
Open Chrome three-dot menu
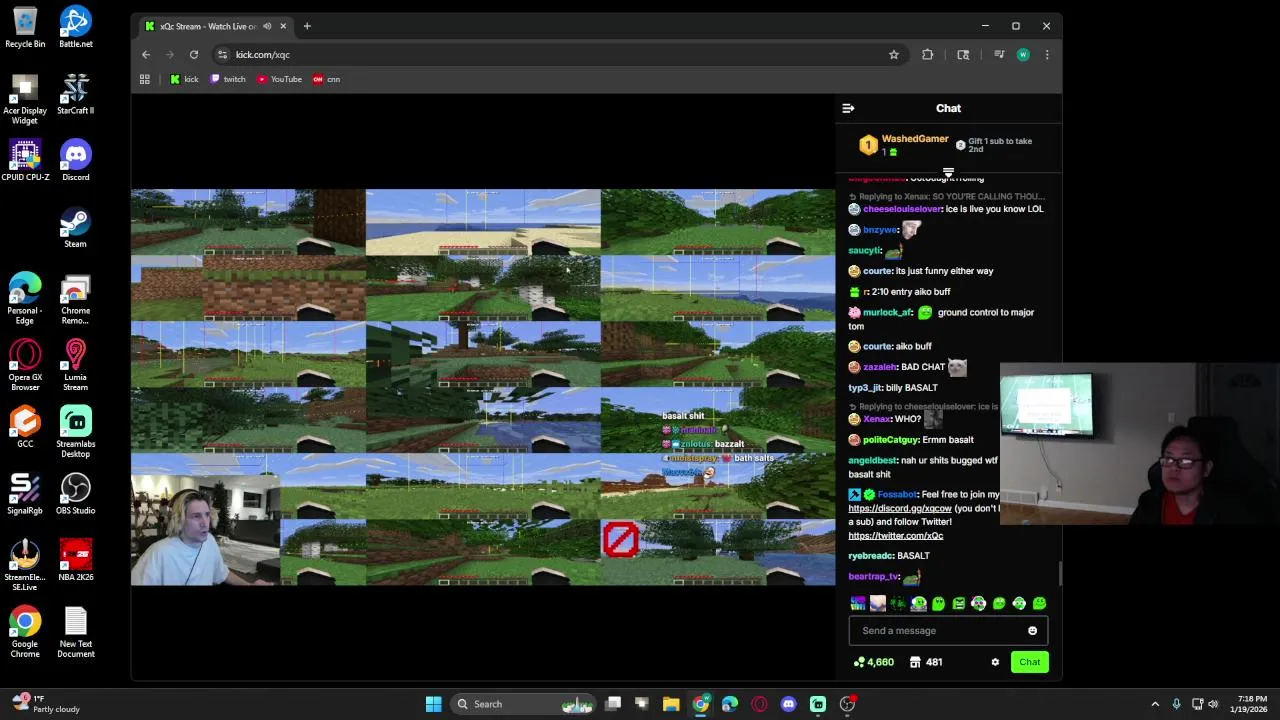click(1047, 55)
